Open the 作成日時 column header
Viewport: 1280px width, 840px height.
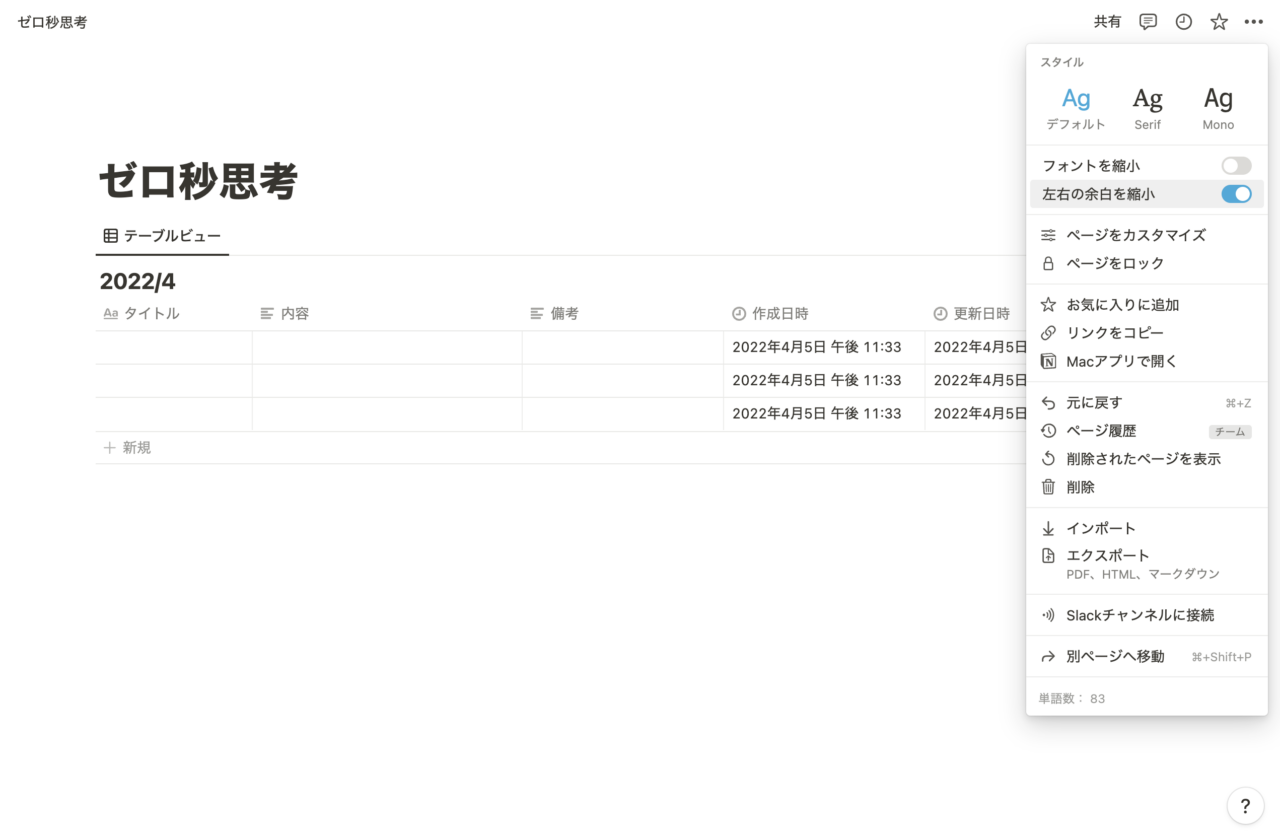[x=824, y=313]
